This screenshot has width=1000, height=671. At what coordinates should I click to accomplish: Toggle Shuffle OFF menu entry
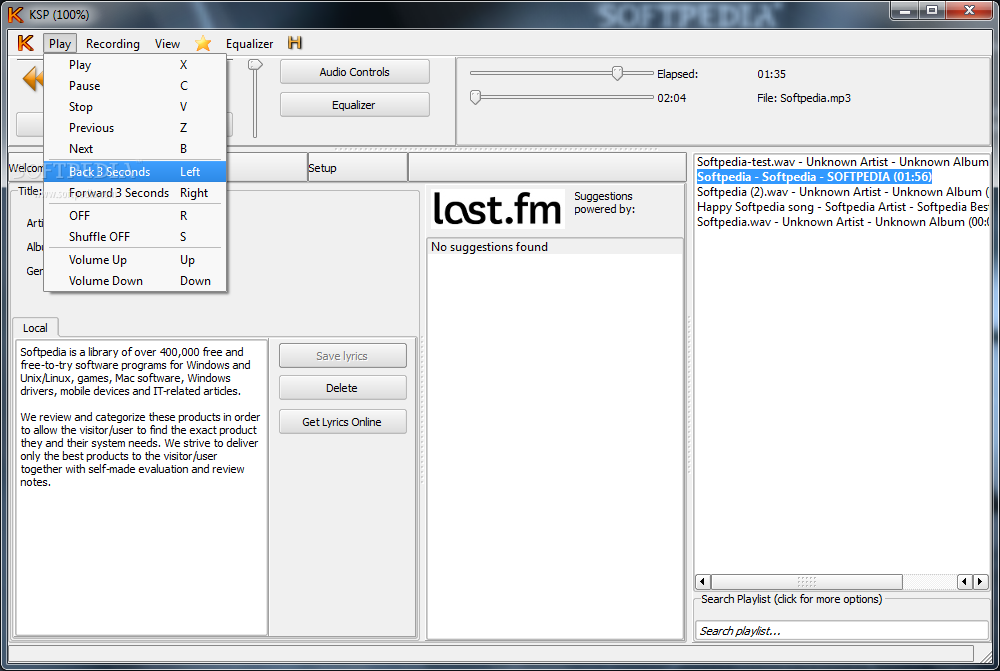tap(135, 237)
